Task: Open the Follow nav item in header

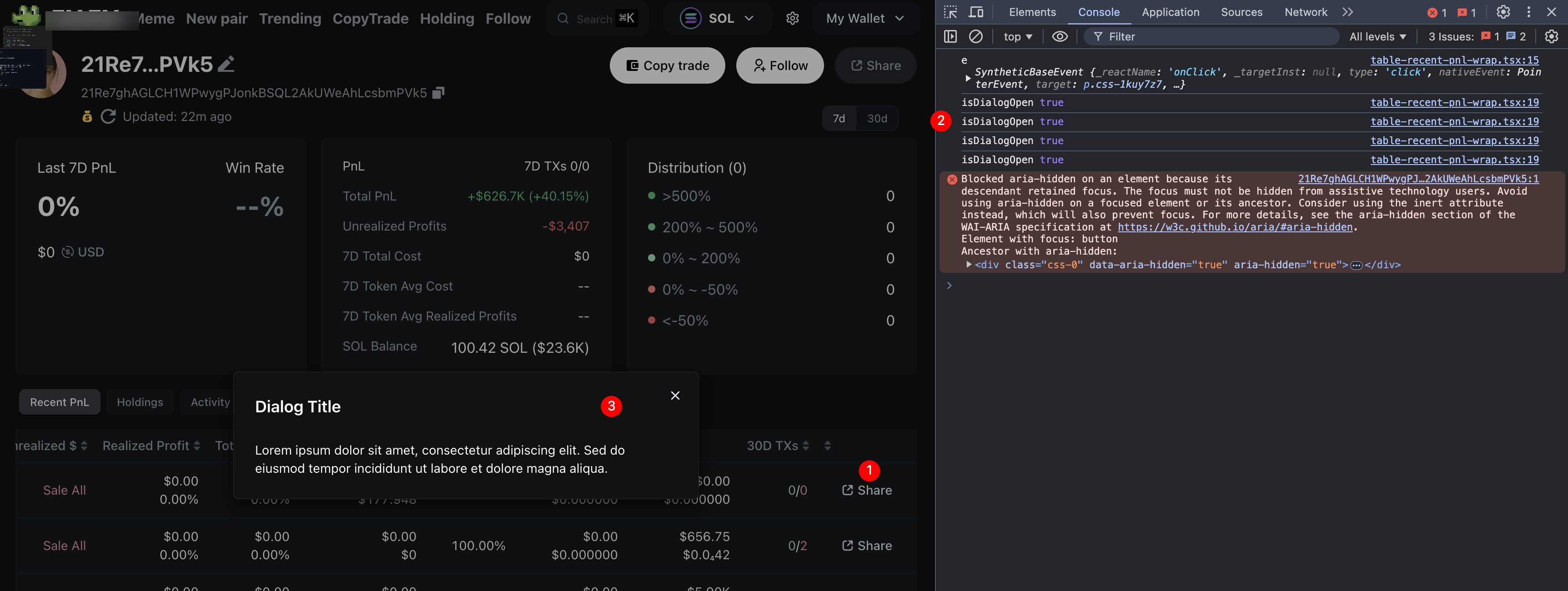Action: point(508,19)
